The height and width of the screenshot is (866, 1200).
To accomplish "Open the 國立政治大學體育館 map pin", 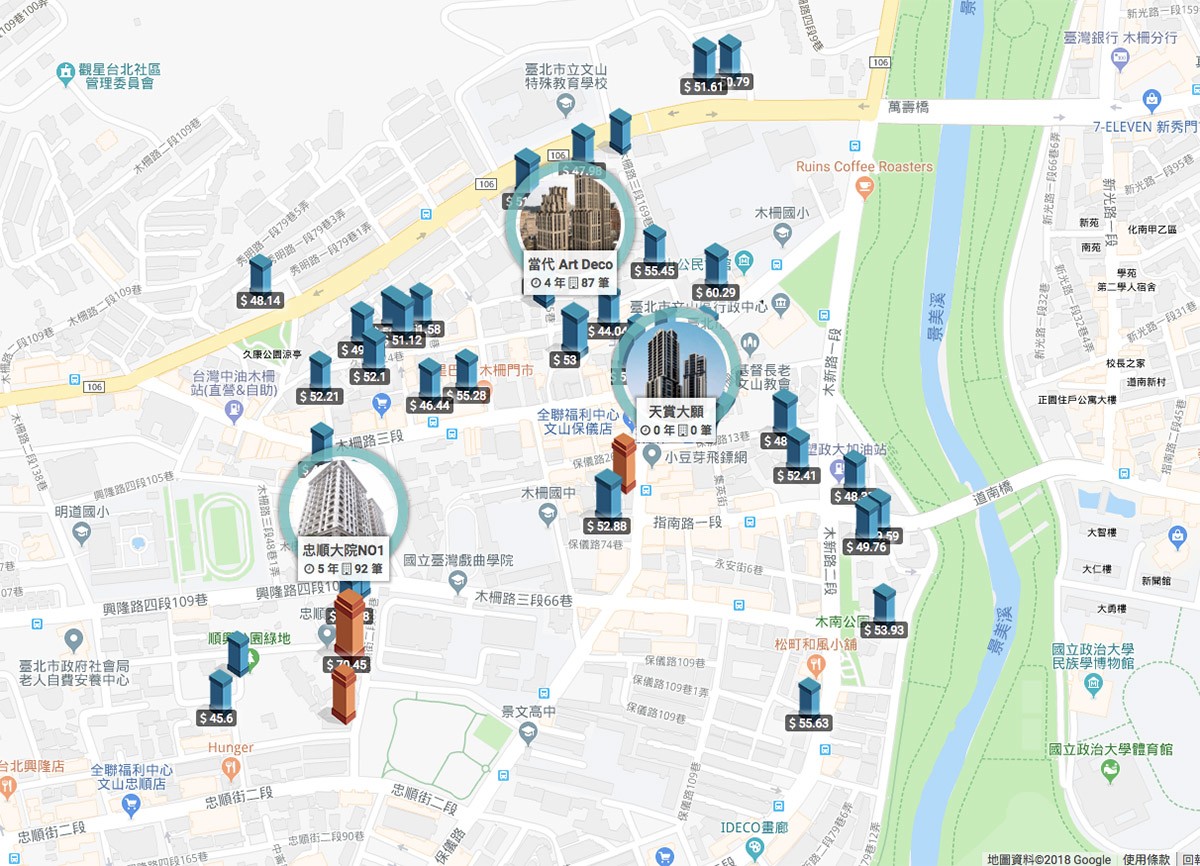I will click(x=1109, y=771).
